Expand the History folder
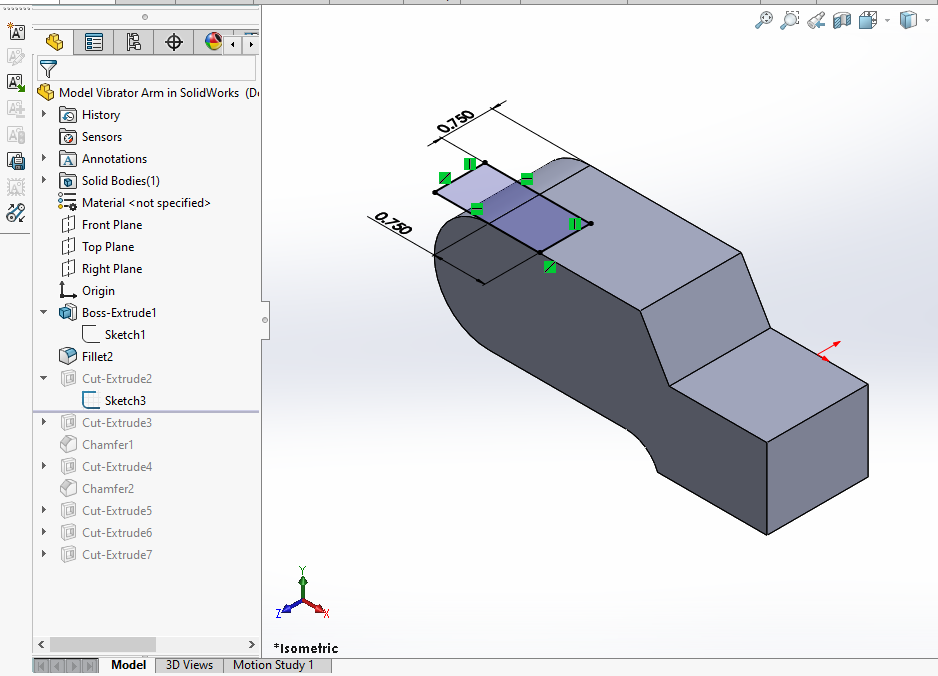Image resolution: width=938 pixels, height=676 pixels. click(44, 115)
